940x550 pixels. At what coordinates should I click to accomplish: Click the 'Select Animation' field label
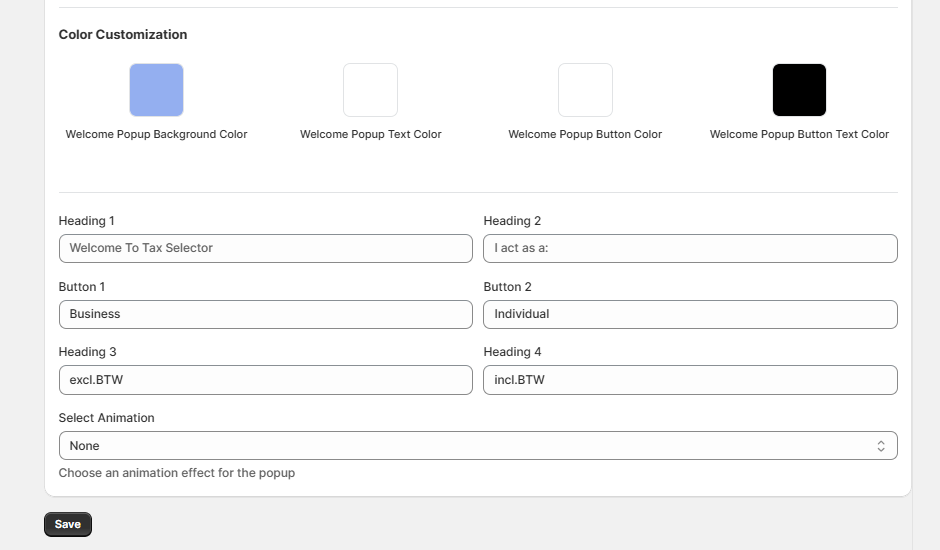[x=106, y=418]
